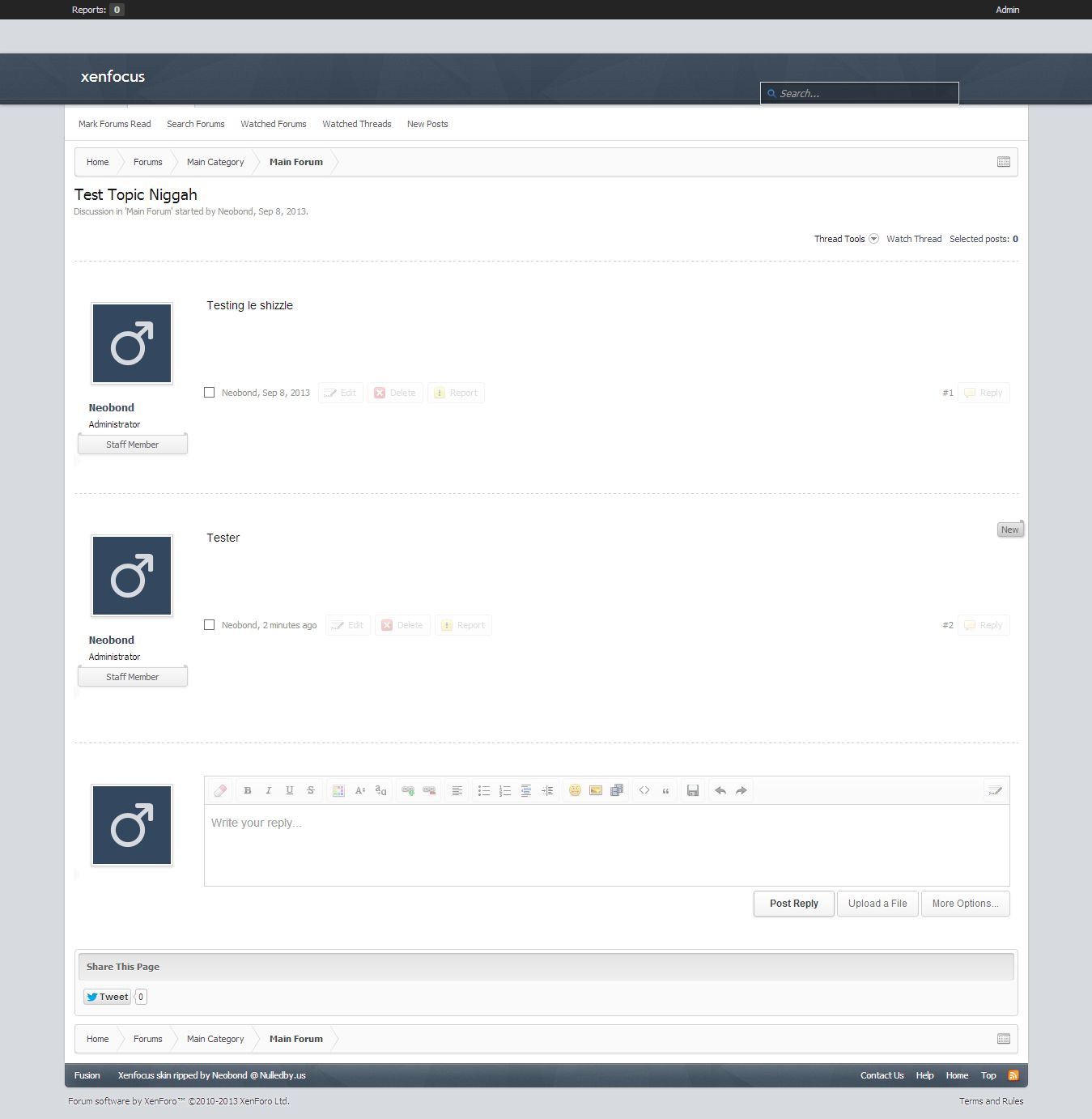Select post #1 checkbox by Neobond

click(x=210, y=393)
